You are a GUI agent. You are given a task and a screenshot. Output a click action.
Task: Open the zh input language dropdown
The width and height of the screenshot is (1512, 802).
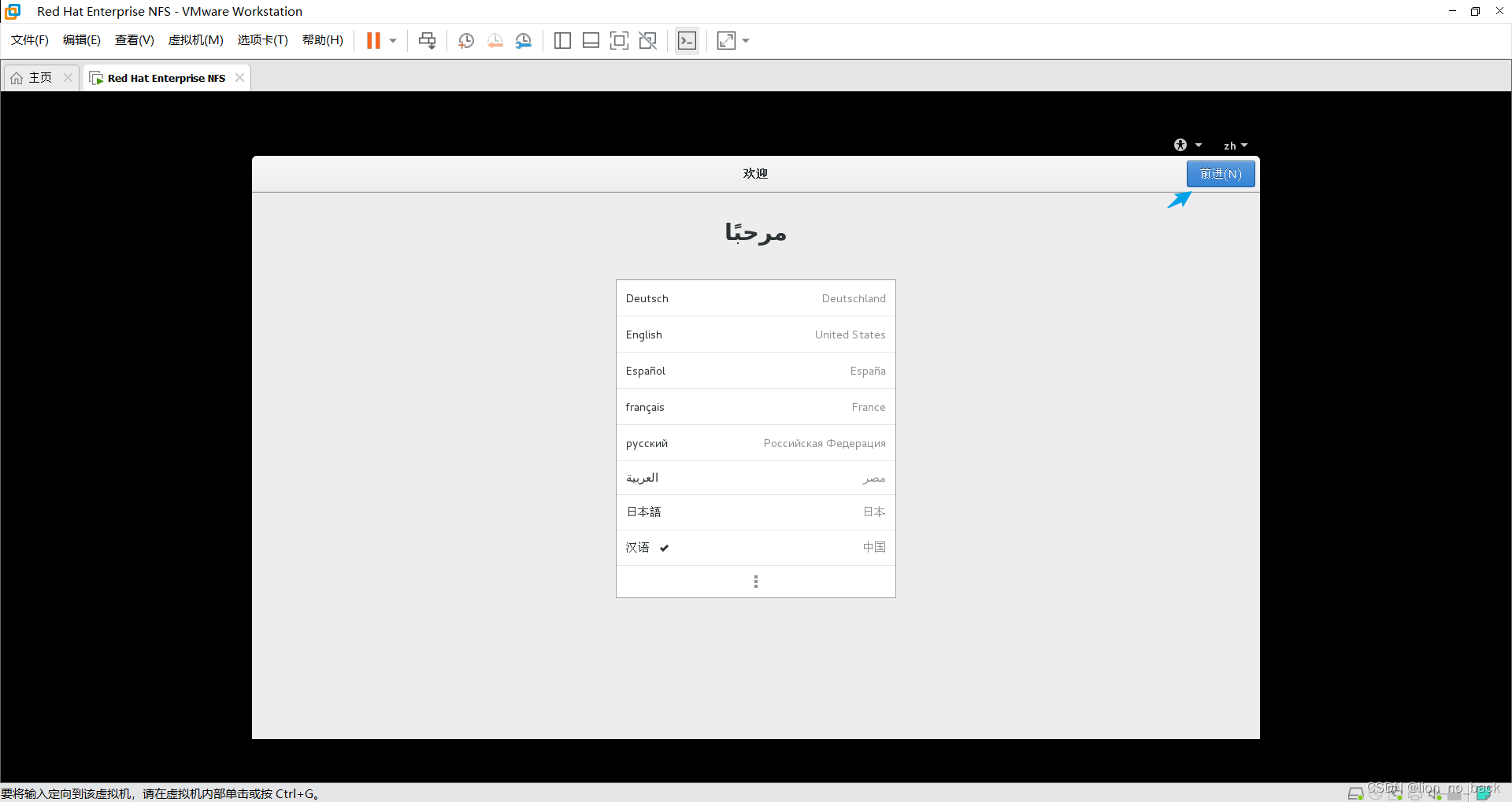point(1235,146)
